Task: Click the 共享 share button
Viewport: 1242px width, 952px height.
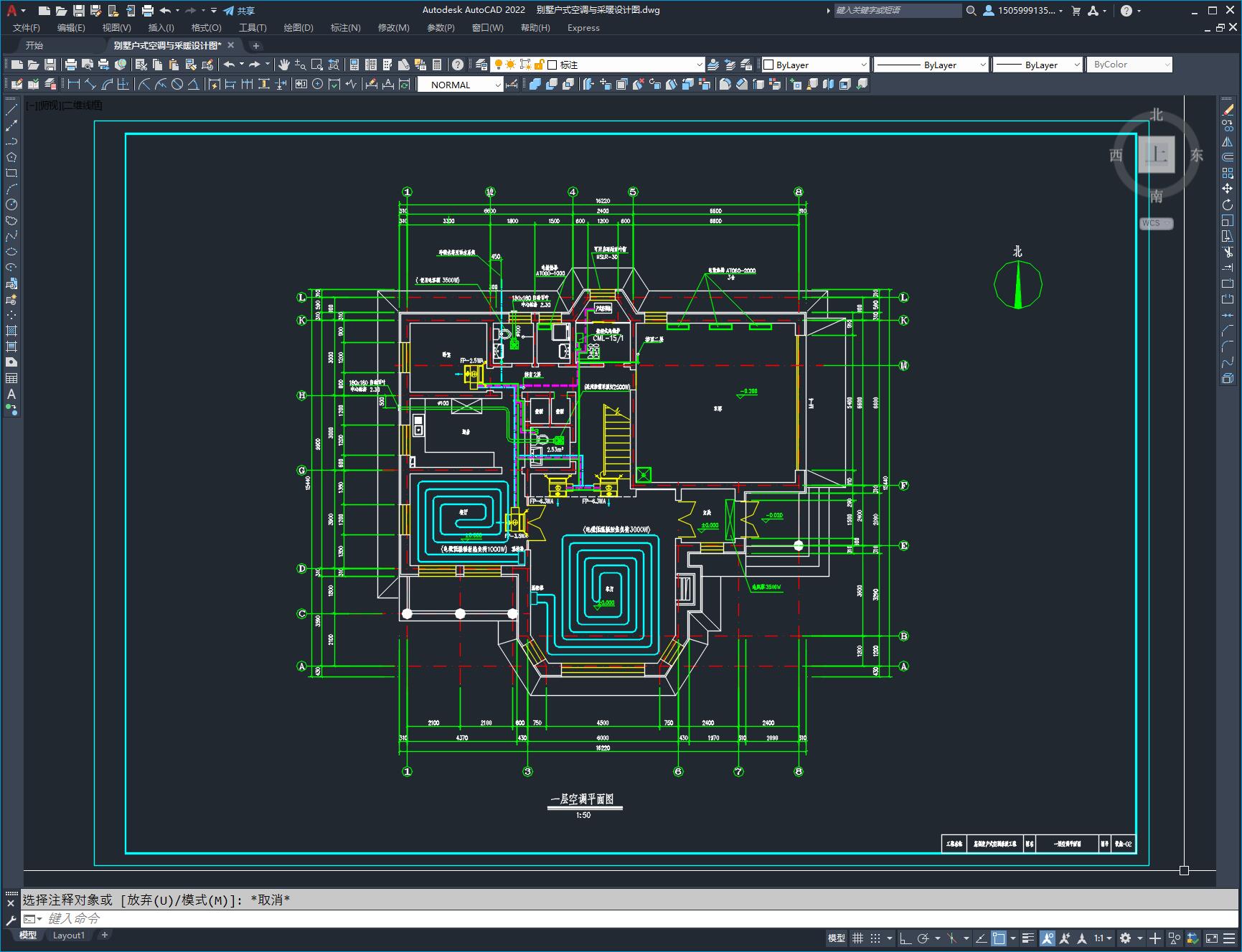Action: (239, 11)
